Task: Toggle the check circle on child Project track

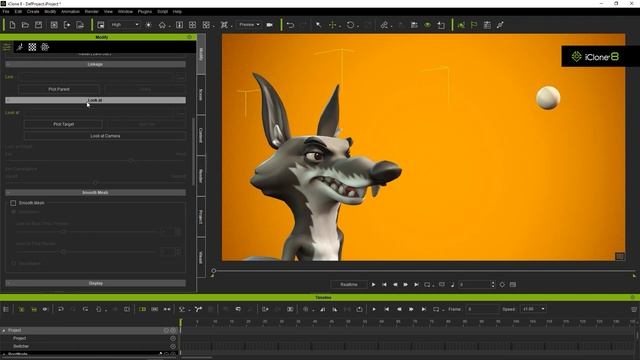Action: pyautogui.click(x=173, y=338)
